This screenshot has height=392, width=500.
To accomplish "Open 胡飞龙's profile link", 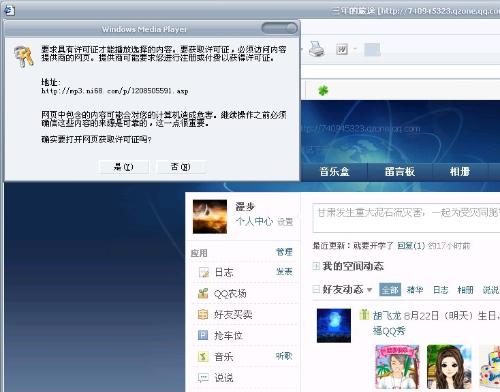I will tap(387, 315).
